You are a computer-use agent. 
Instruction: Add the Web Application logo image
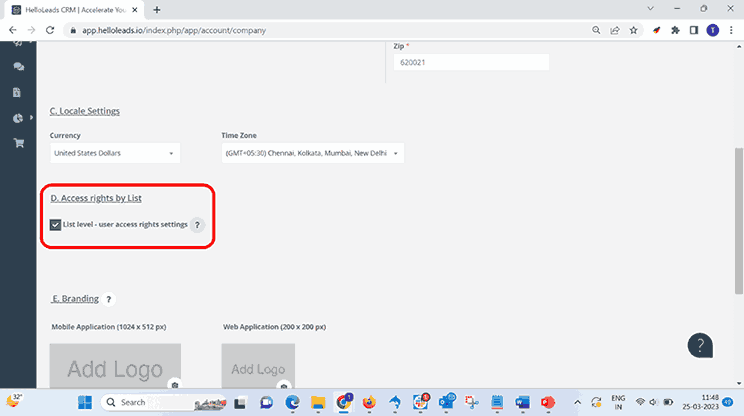(258, 366)
